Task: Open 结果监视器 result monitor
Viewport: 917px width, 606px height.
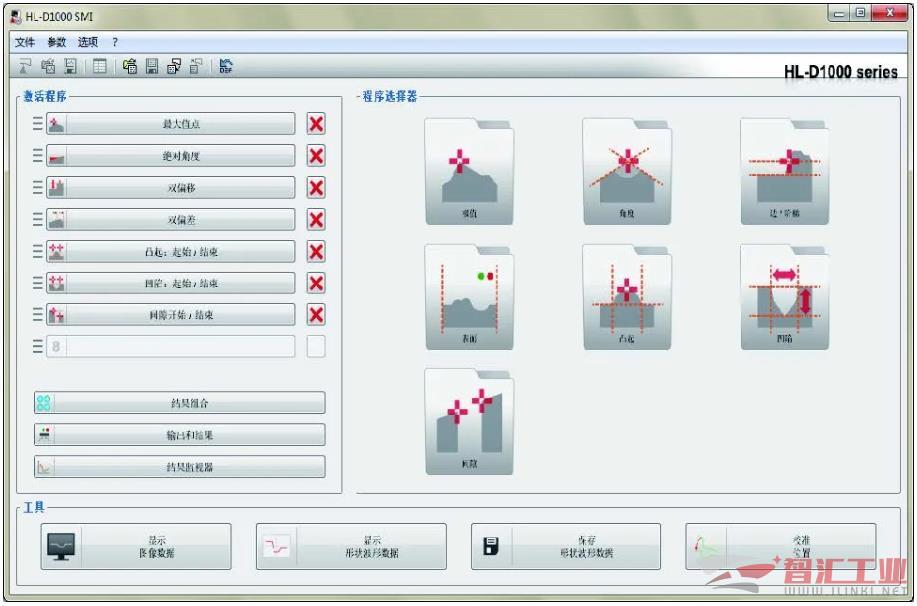Action: [180, 467]
